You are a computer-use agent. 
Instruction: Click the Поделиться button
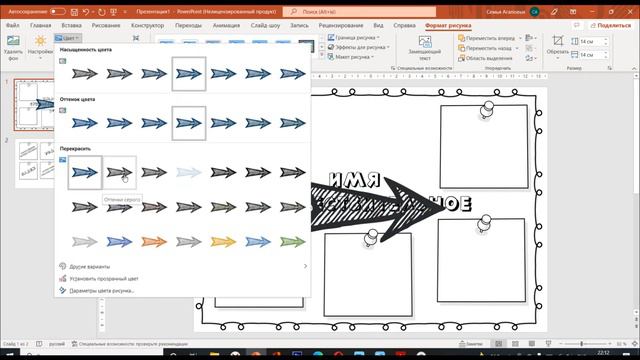(x=611, y=25)
